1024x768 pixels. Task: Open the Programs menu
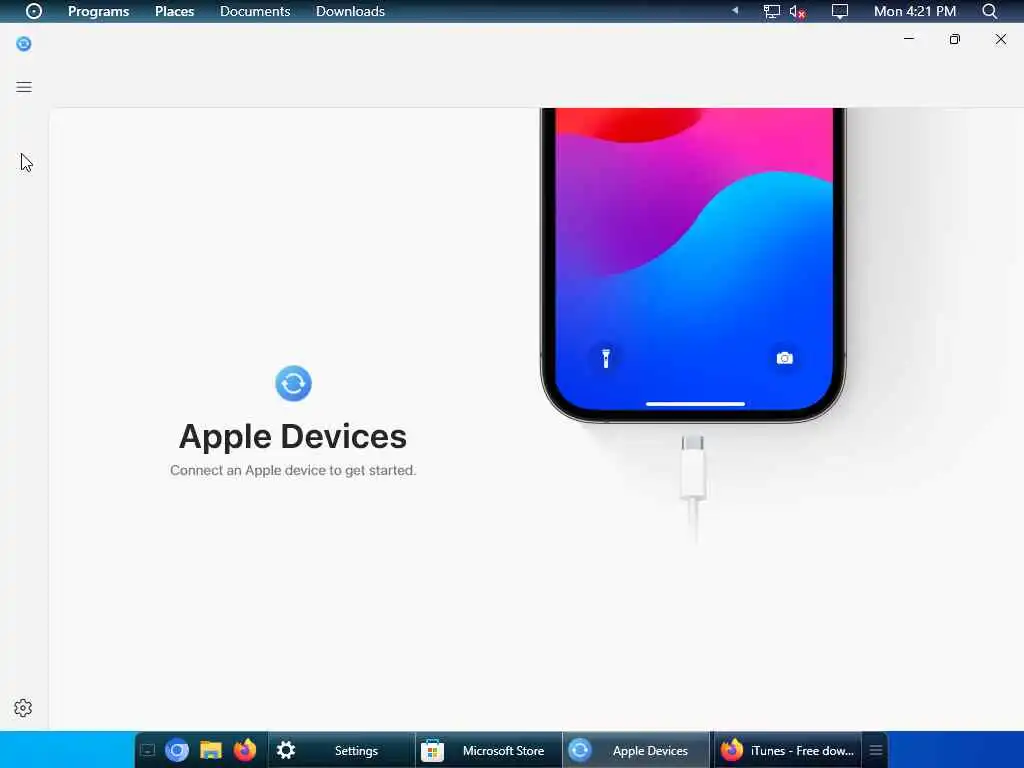[99, 11]
